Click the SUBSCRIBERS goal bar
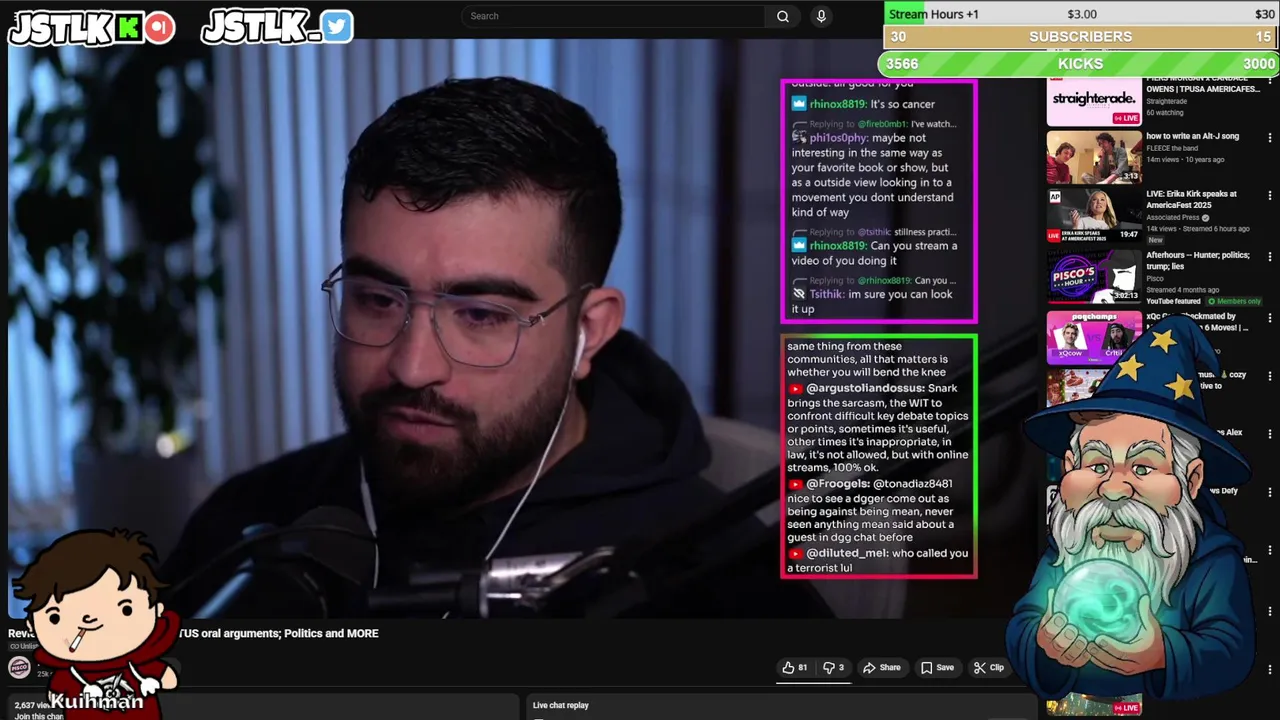The height and width of the screenshot is (720, 1280). click(x=1081, y=36)
